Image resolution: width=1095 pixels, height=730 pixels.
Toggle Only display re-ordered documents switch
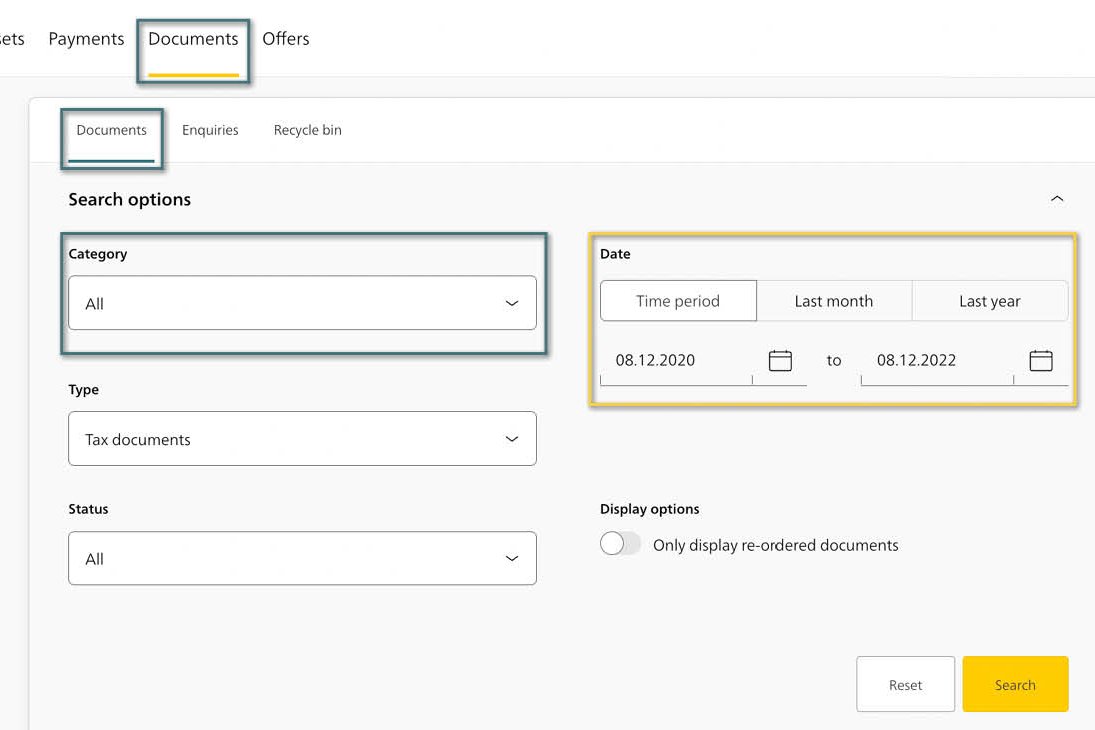coord(620,543)
